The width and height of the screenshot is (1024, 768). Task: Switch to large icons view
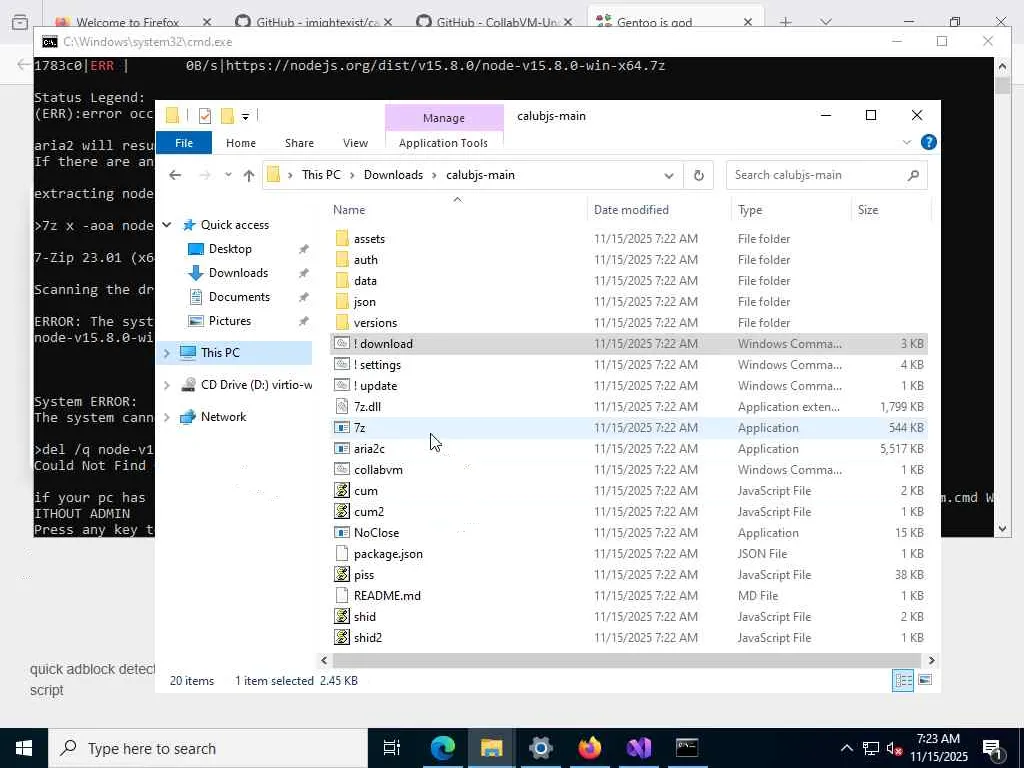[925, 680]
